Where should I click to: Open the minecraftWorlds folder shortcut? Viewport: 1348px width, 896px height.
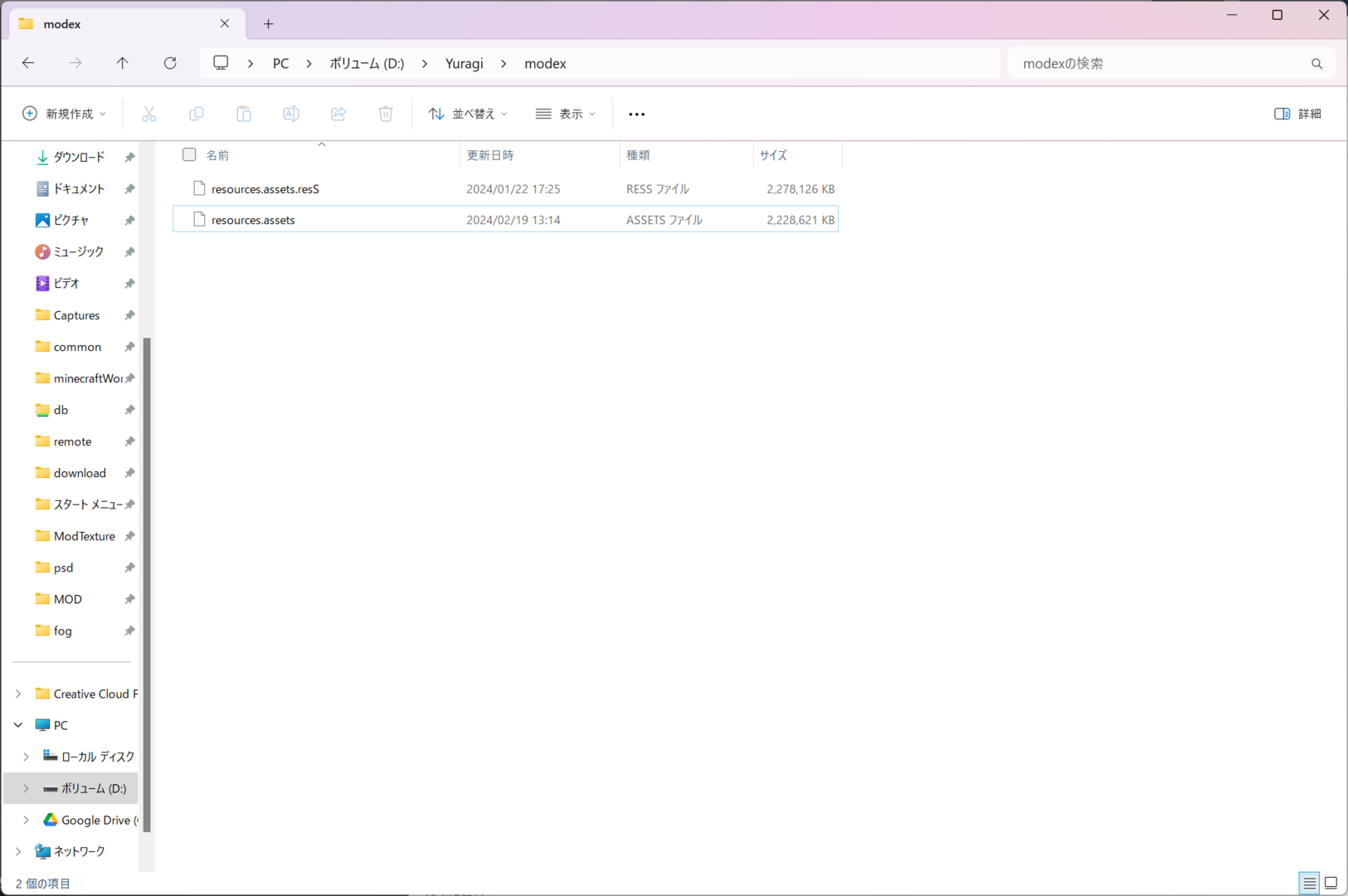[x=79, y=378]
